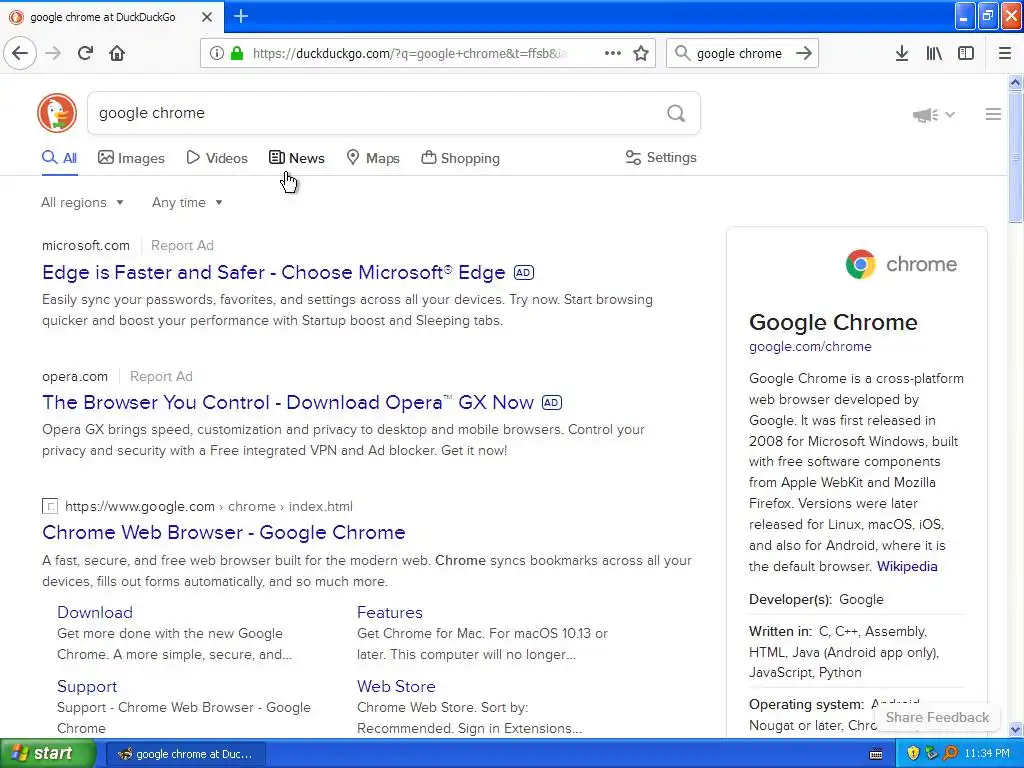Open the Microsoft Edge ad headline

[274, 272]
